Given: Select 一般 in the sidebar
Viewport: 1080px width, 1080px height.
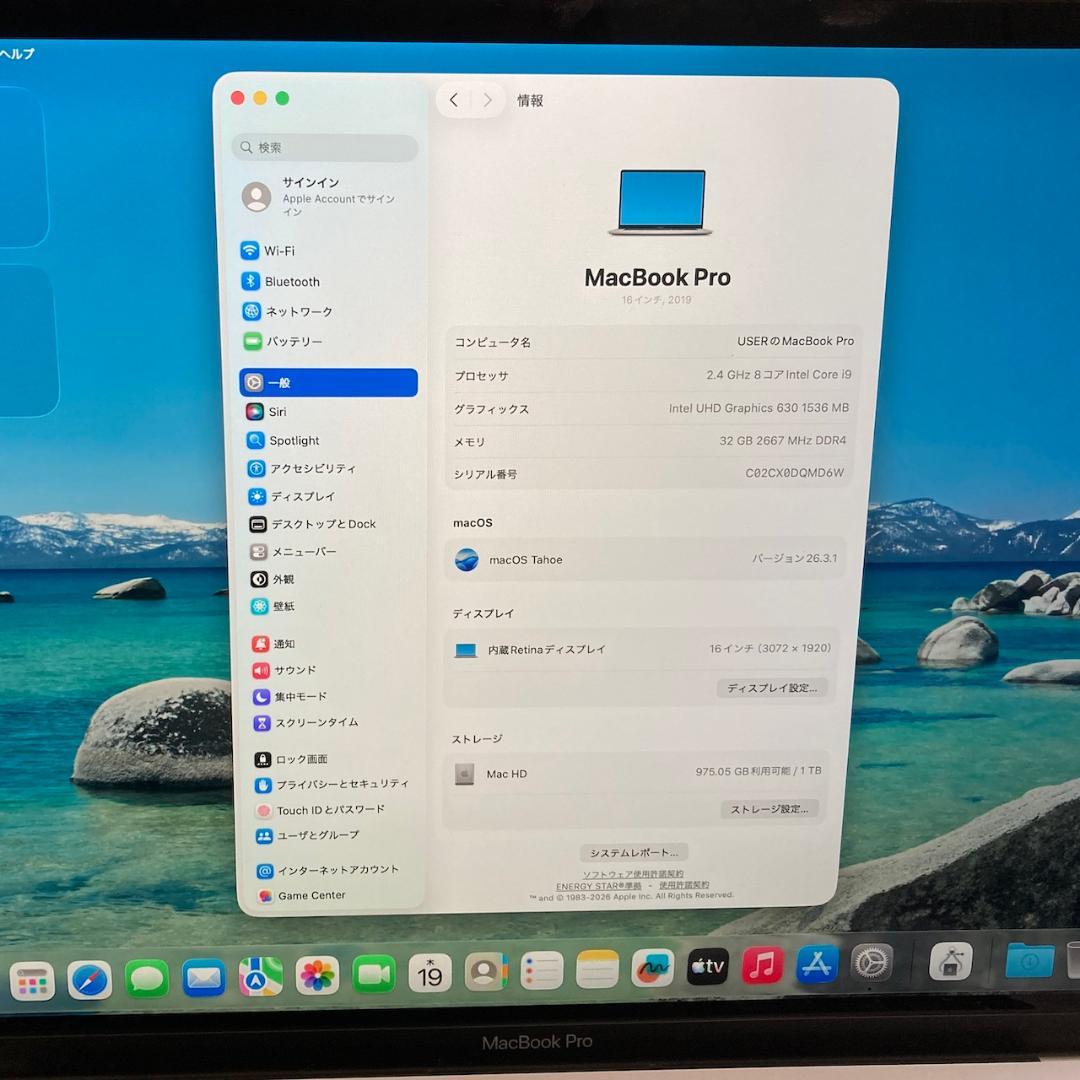Looking at the screenshot, I should [329, 382].
